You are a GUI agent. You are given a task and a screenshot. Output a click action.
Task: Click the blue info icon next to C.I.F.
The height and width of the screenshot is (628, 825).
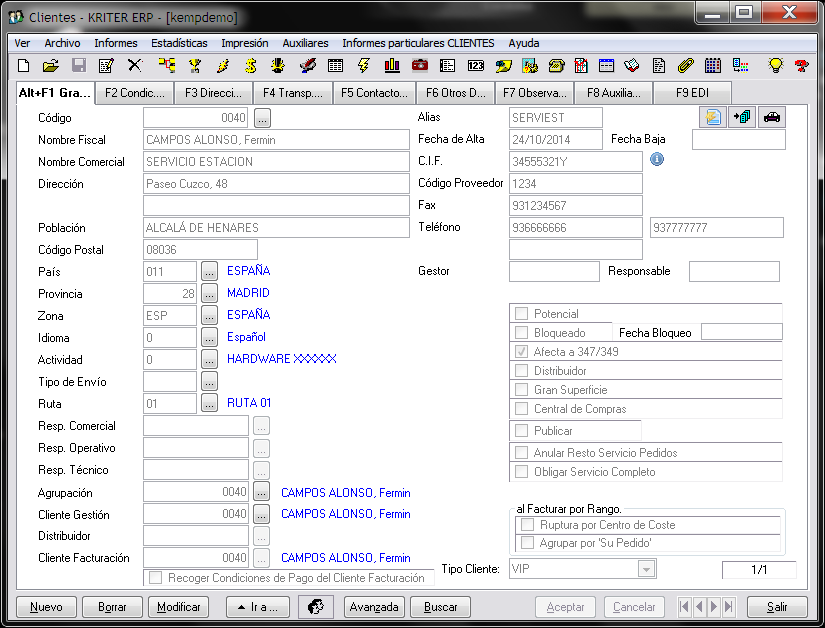point(657,159)
